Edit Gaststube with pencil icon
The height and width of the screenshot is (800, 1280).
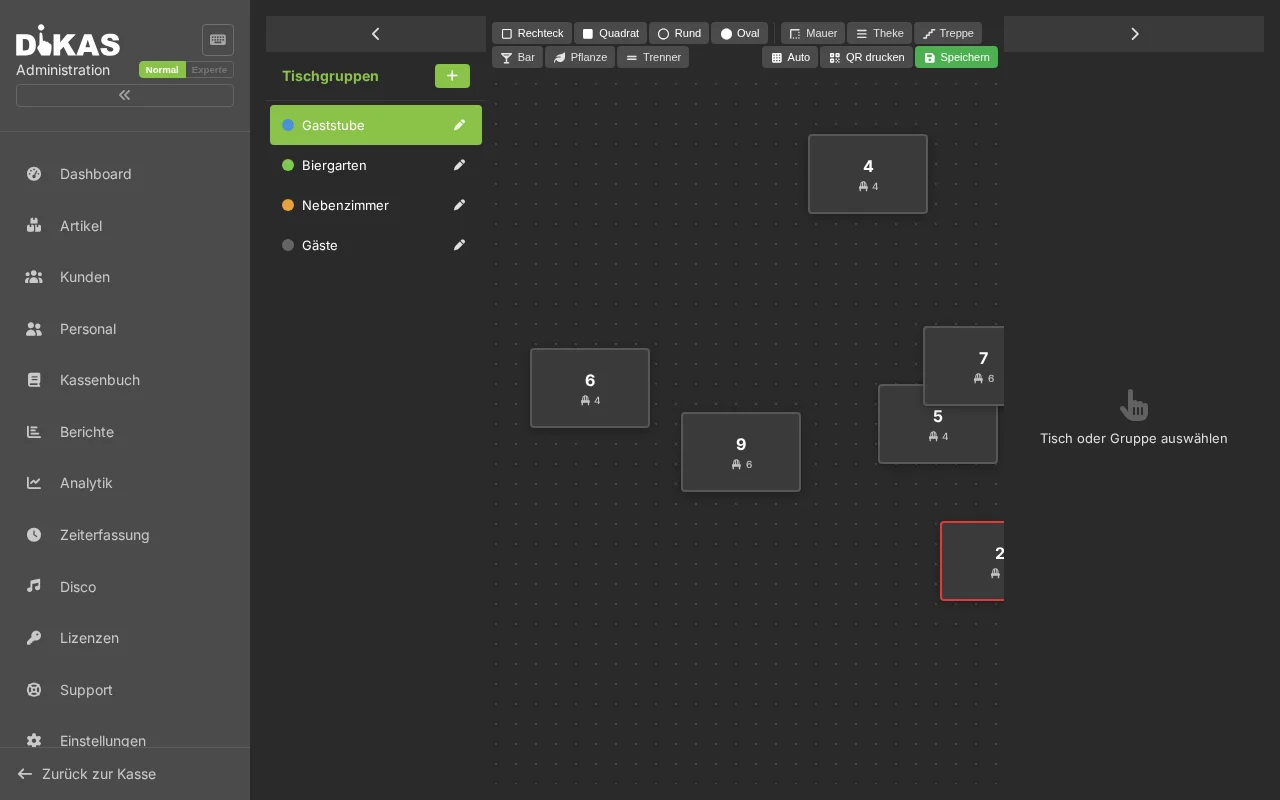pos(459,125)
